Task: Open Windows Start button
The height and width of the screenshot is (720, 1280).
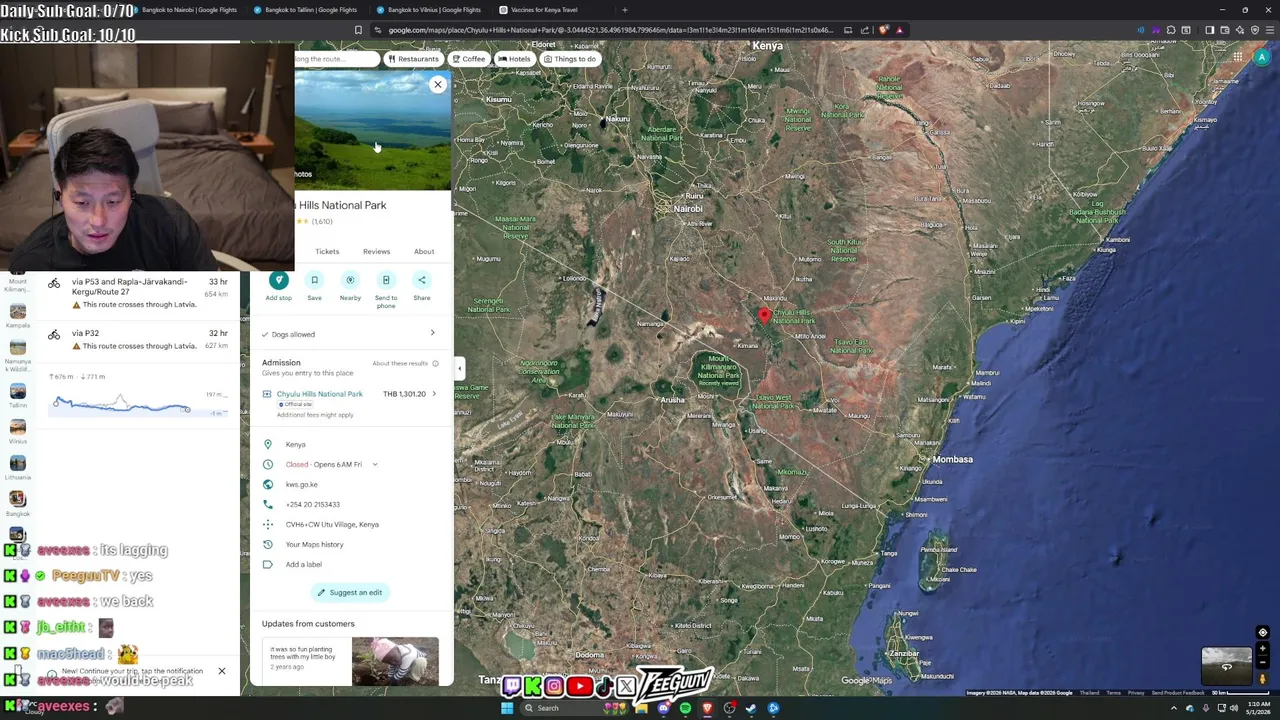Action: (x=507, y=708)
